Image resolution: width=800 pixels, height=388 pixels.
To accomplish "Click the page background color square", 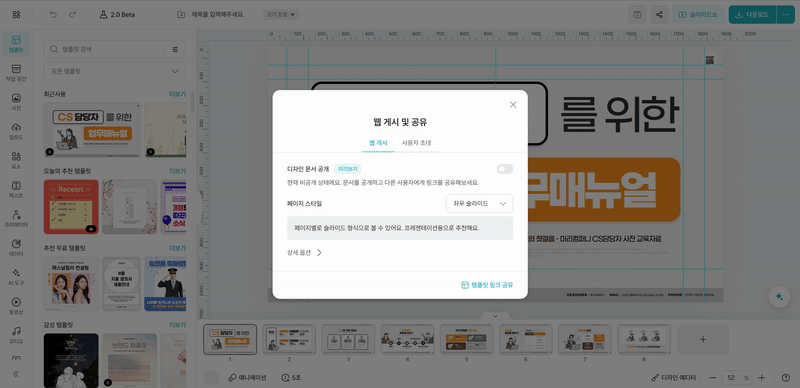I will pos(211,377).
